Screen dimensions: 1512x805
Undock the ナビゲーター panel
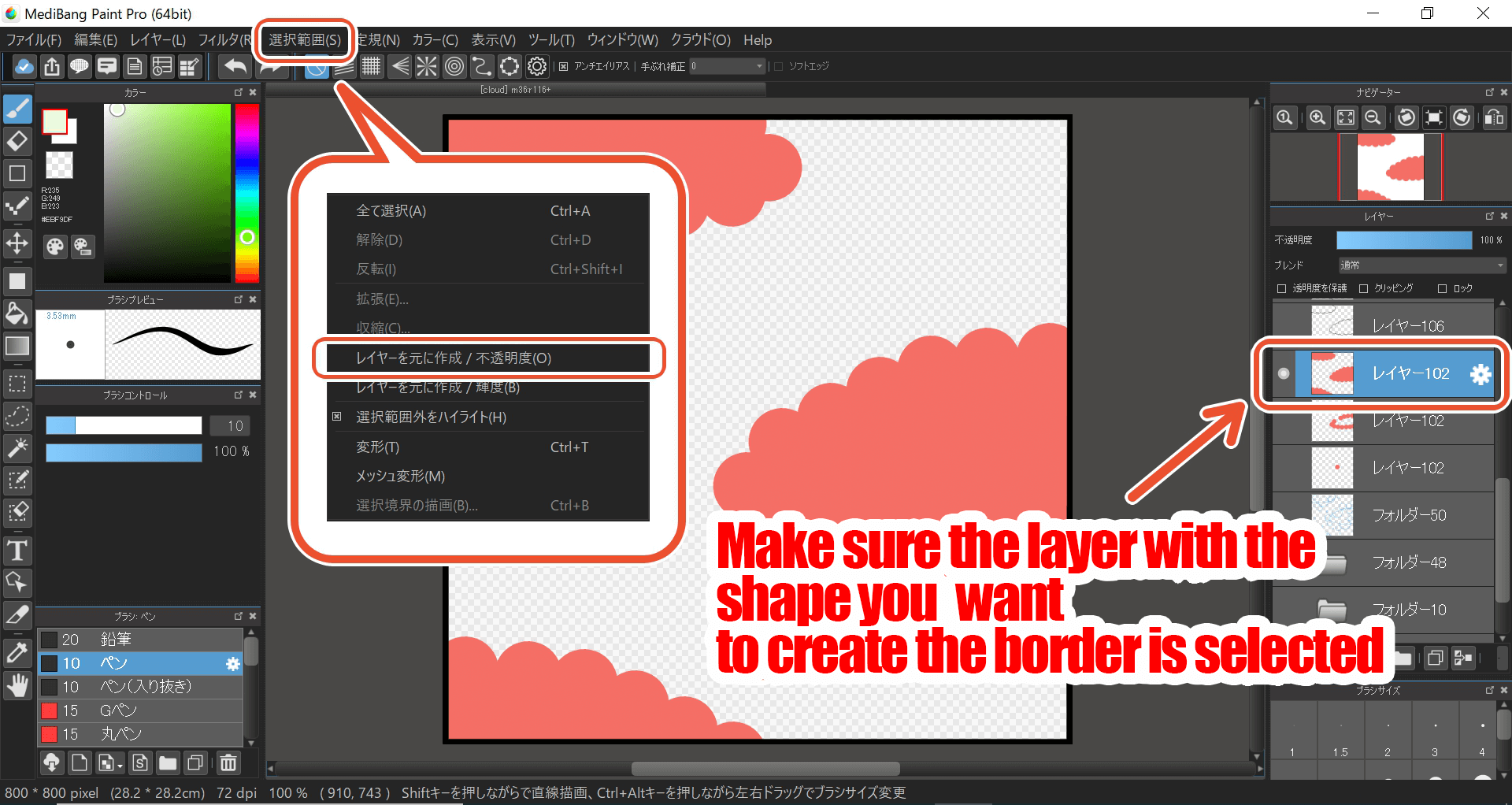1489,92
